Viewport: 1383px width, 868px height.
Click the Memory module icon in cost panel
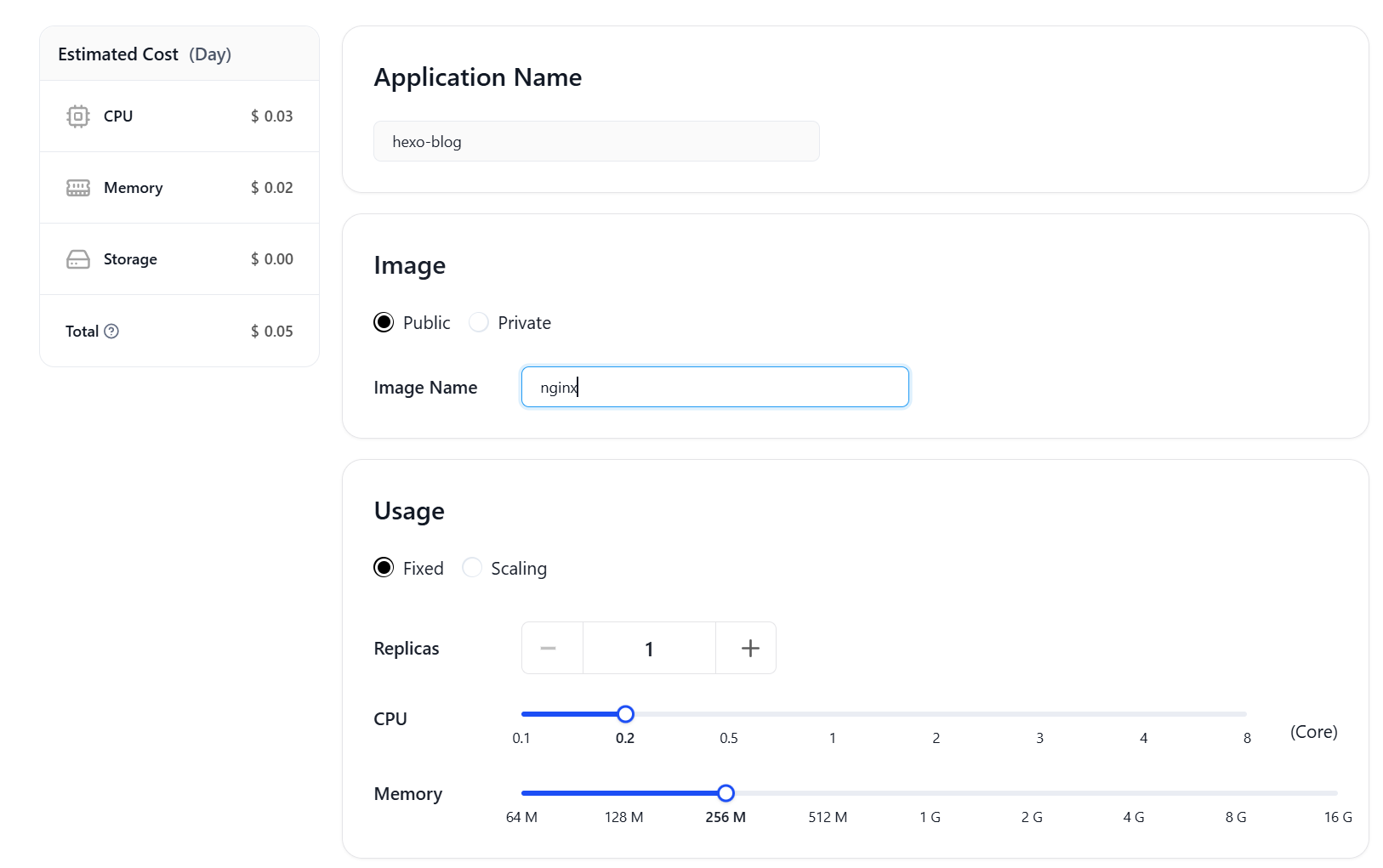78,188
